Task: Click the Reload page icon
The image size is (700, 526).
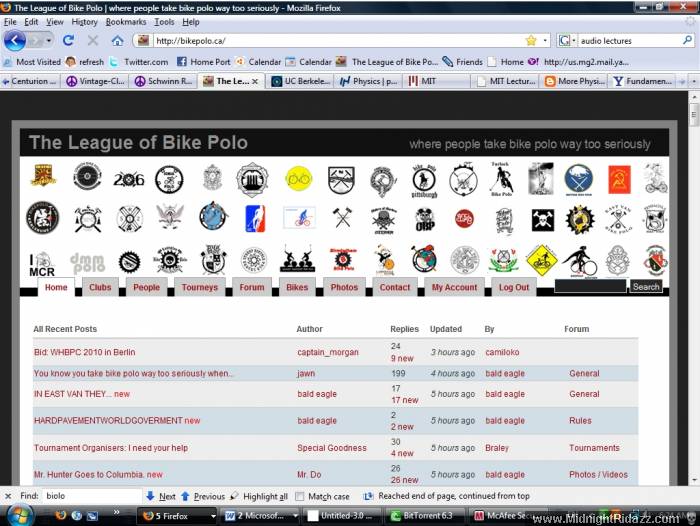Action: 68,41
